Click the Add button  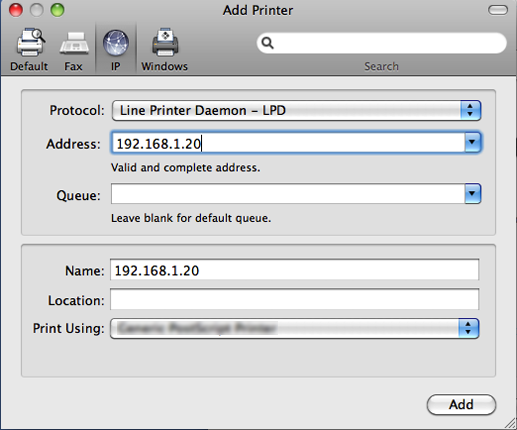click(x=461, y=405)
